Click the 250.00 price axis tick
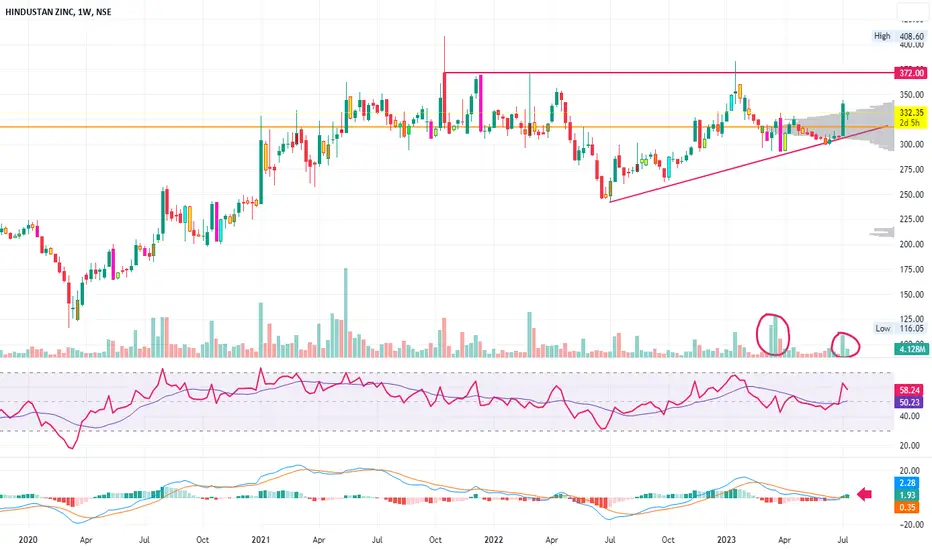 click(911, 194)
